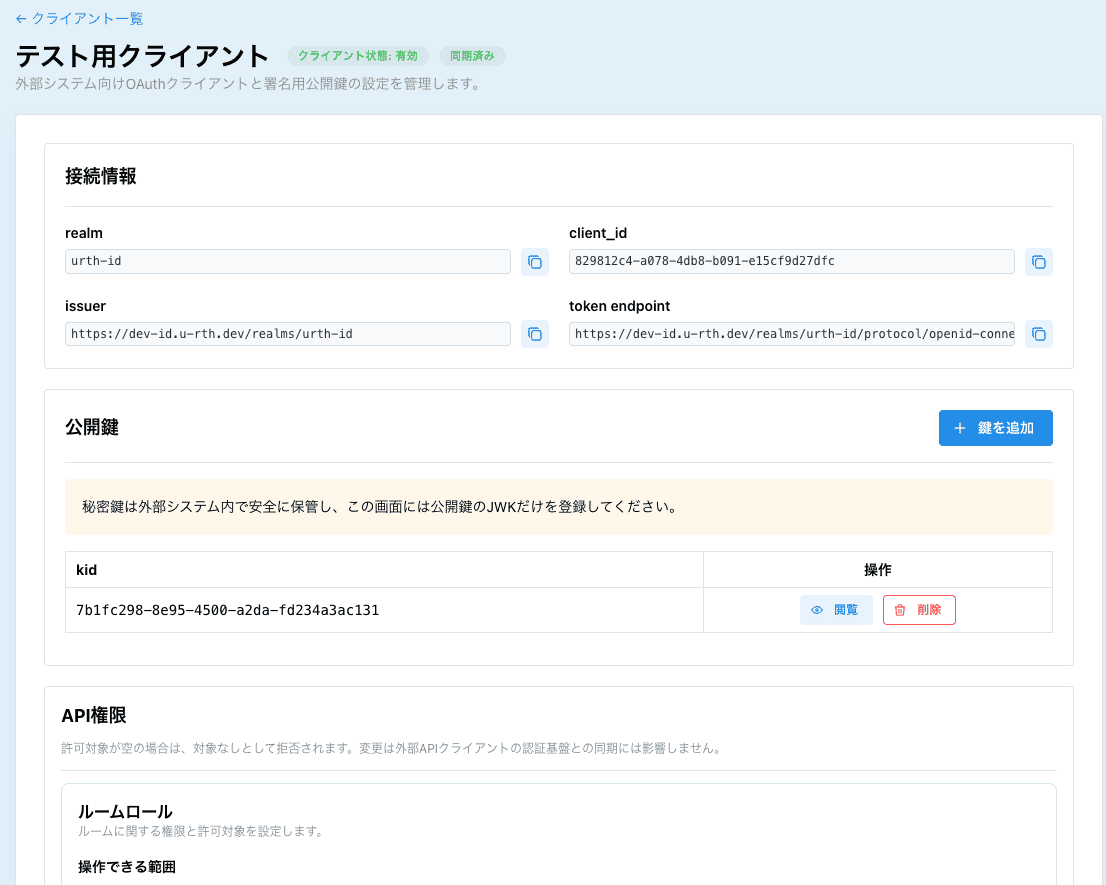1106x885 pixels.
Task: View the key with the 閲覧 button
Action: 836,610
